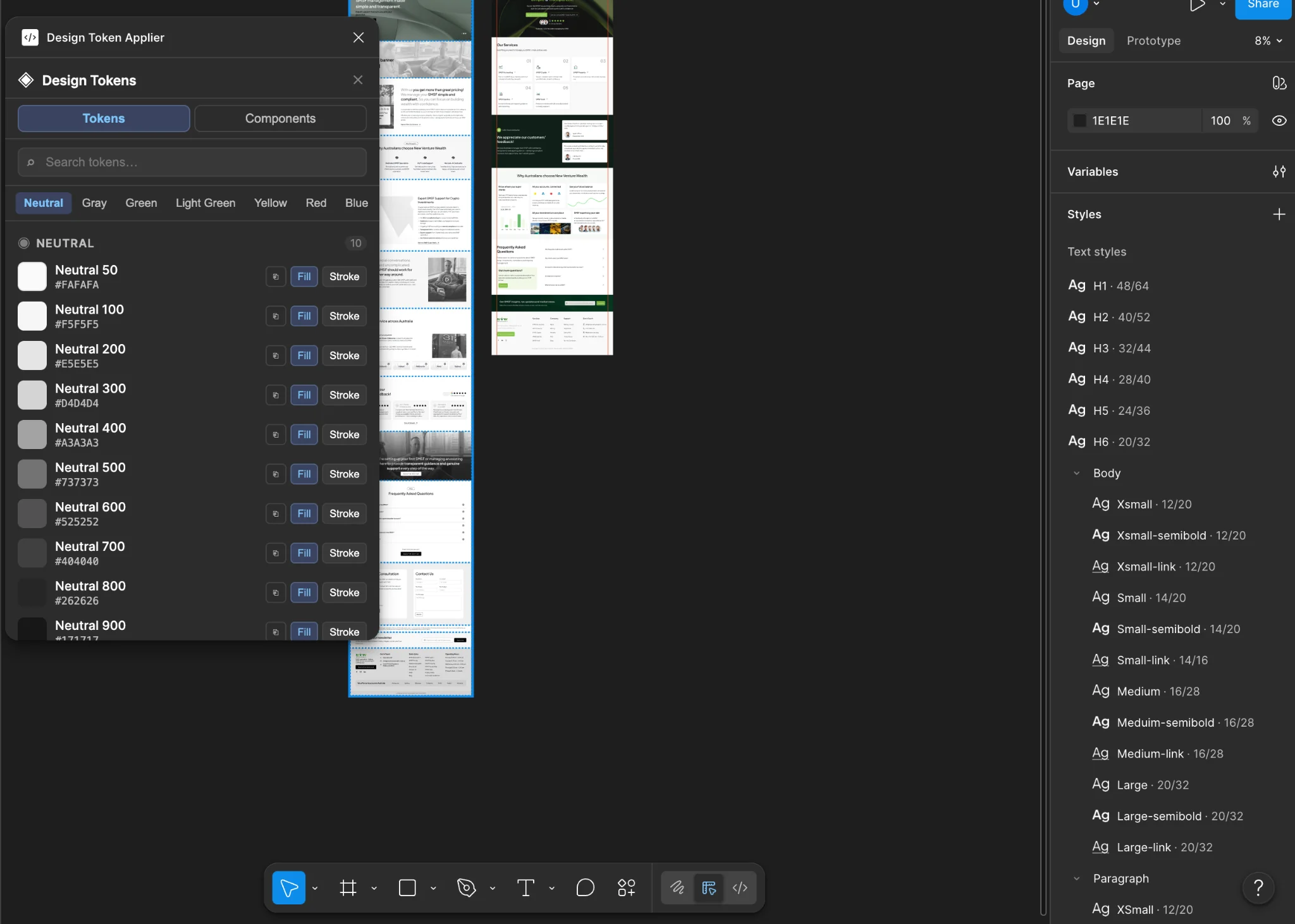This screenshot has height=924, width=1295.
Task: Apply Neutral 100 as Fill
Action: coord(304,316)
